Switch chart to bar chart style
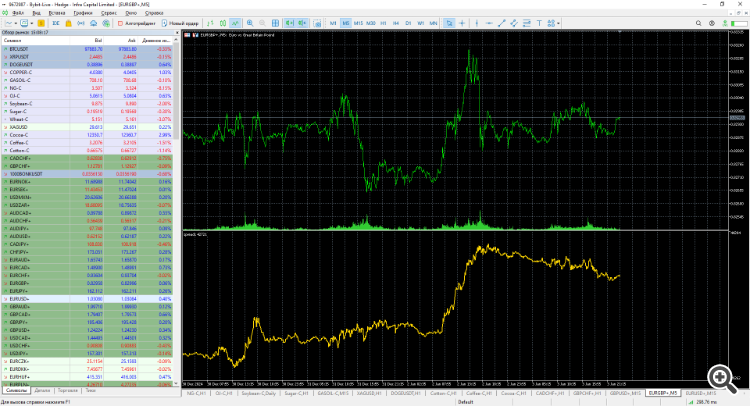Screen dimensions: 750x406 point(210,23)
